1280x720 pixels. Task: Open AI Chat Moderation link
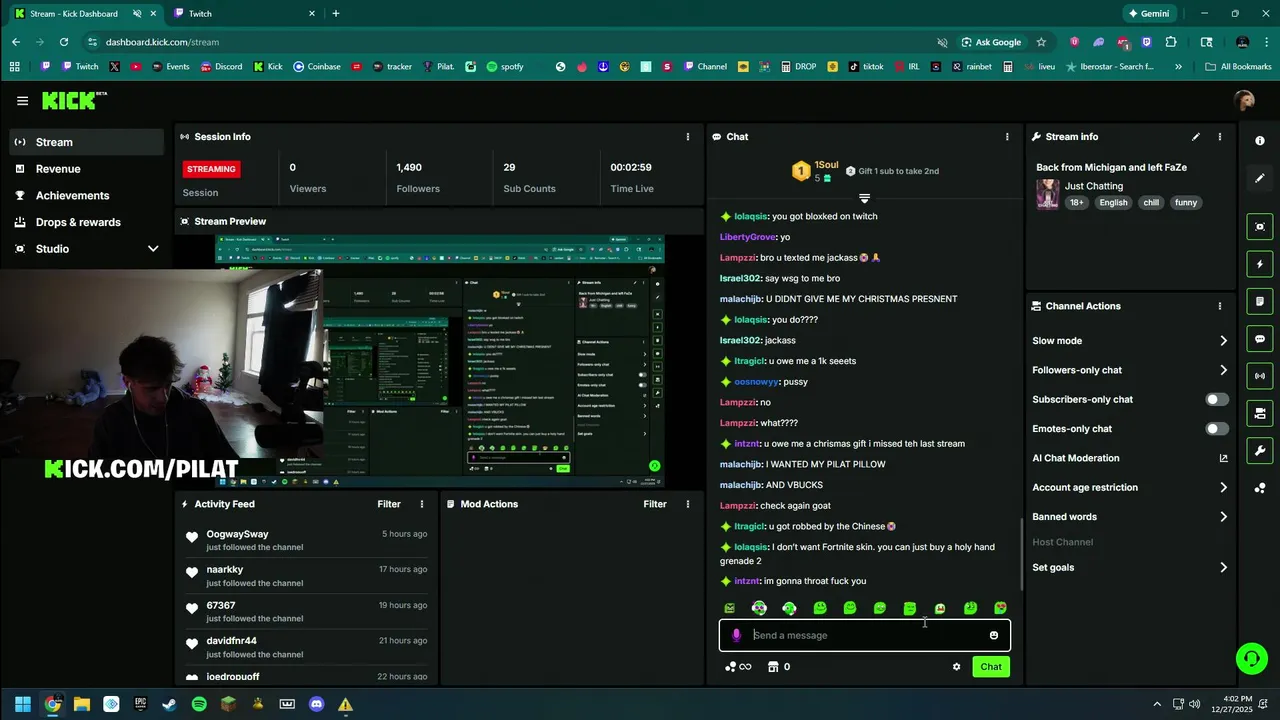coord(1130,458)
